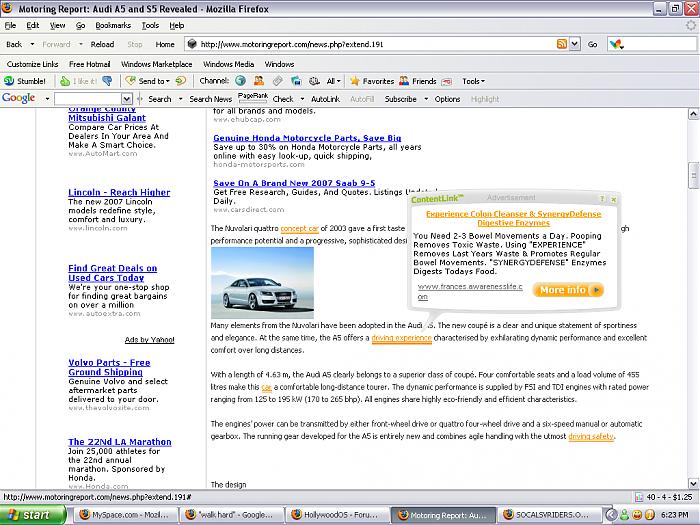Screen dimensions: 700x525
Task: Select the globe channel icon
Action: point(240,81)
